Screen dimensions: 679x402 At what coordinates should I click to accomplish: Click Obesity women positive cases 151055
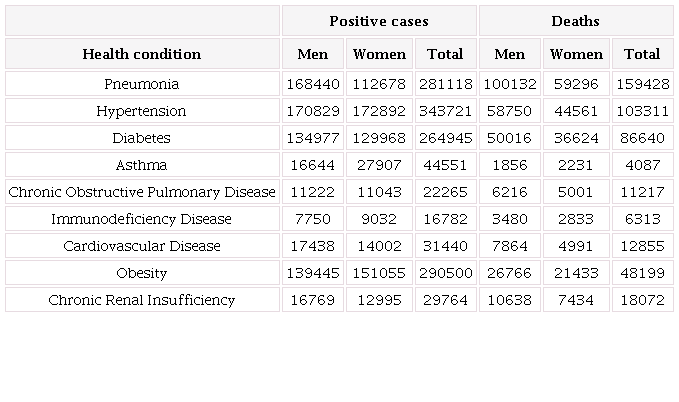click(379, 273)
